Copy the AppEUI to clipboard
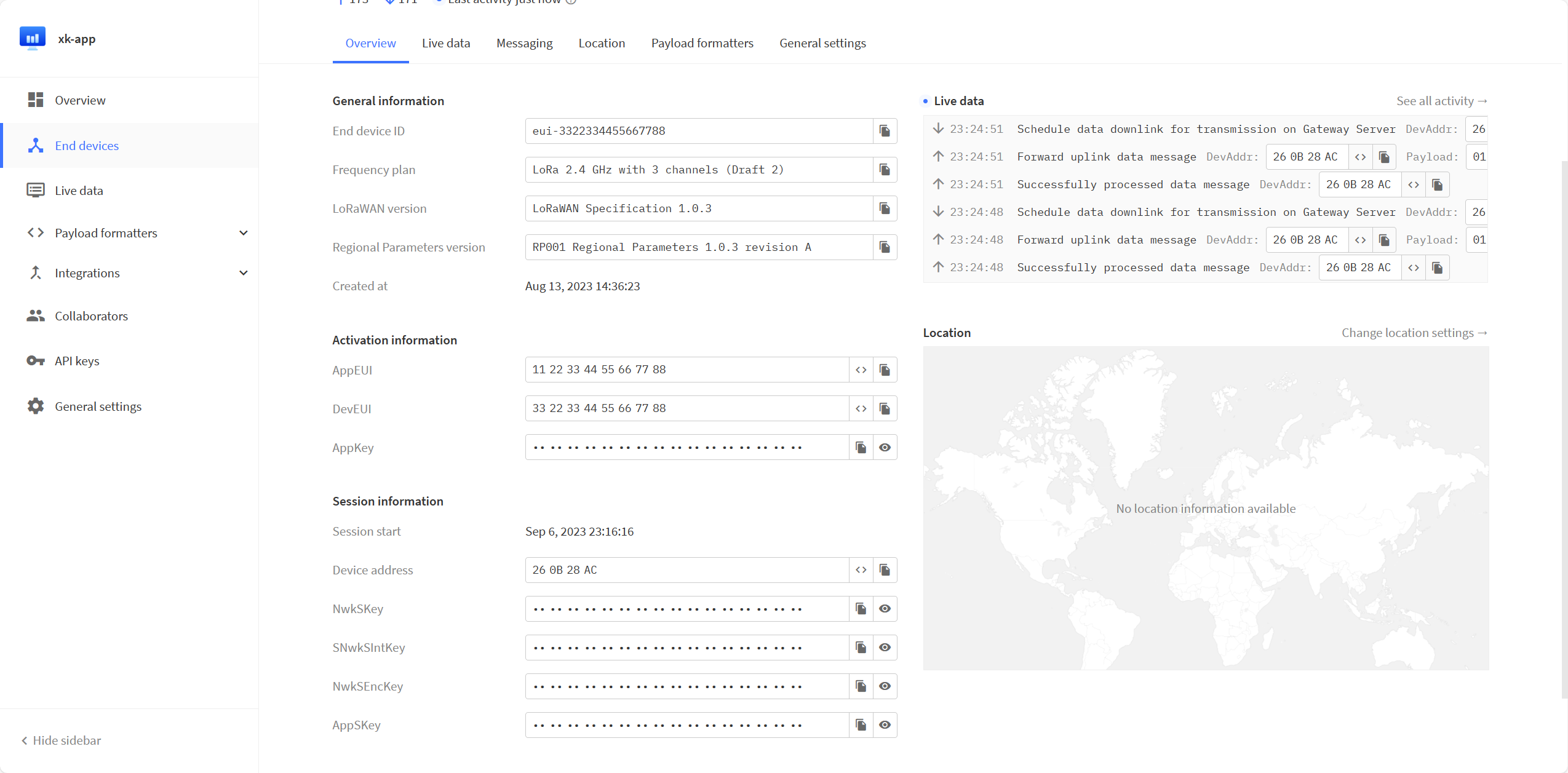The height and width of the screenshot is (773, 1568). (x=885, y=370)
